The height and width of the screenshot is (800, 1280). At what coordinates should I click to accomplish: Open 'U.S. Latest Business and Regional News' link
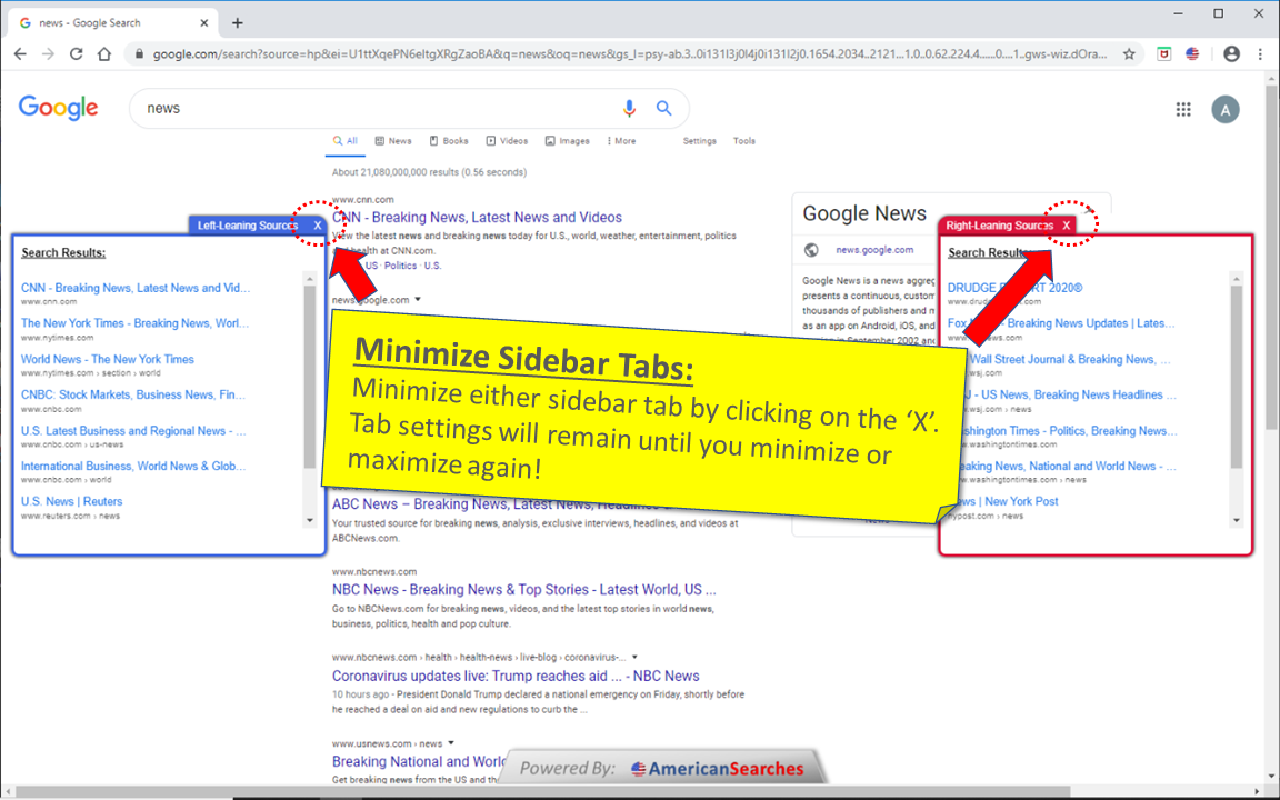134,431
